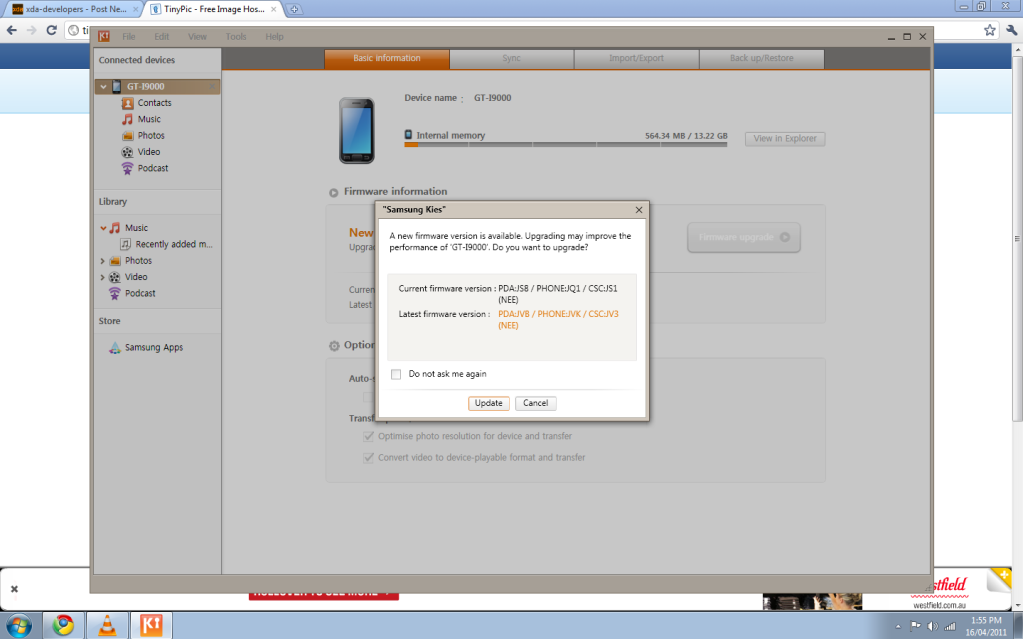
Task: Open Kies from the taskbar
Action: tap(151, 625)
